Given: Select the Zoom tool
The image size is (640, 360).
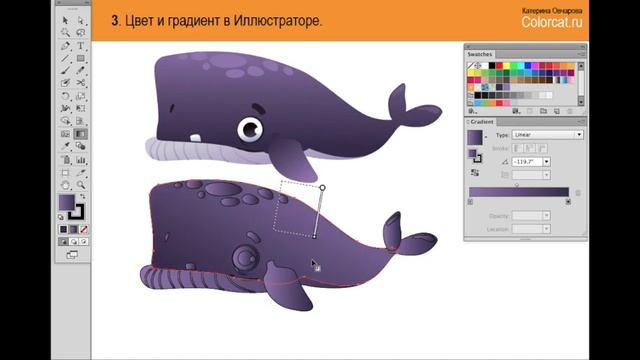Looking at the screenshot, I should pos(81,185).
